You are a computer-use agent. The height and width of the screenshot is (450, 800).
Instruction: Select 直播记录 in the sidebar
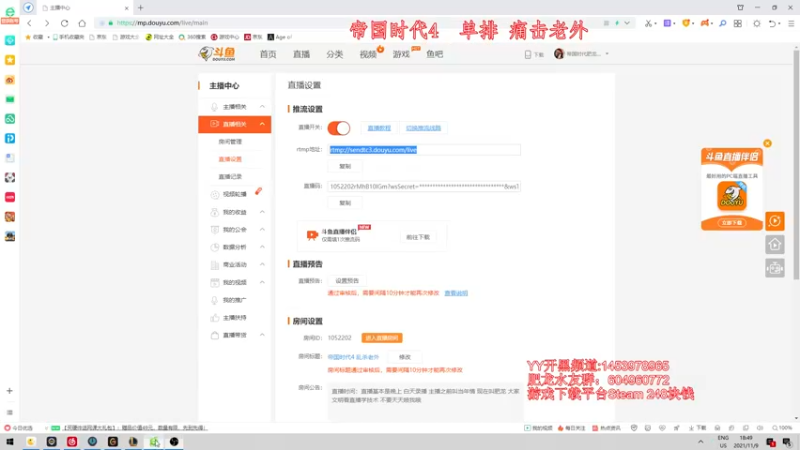pyautogui.click(x=230, y=177)
